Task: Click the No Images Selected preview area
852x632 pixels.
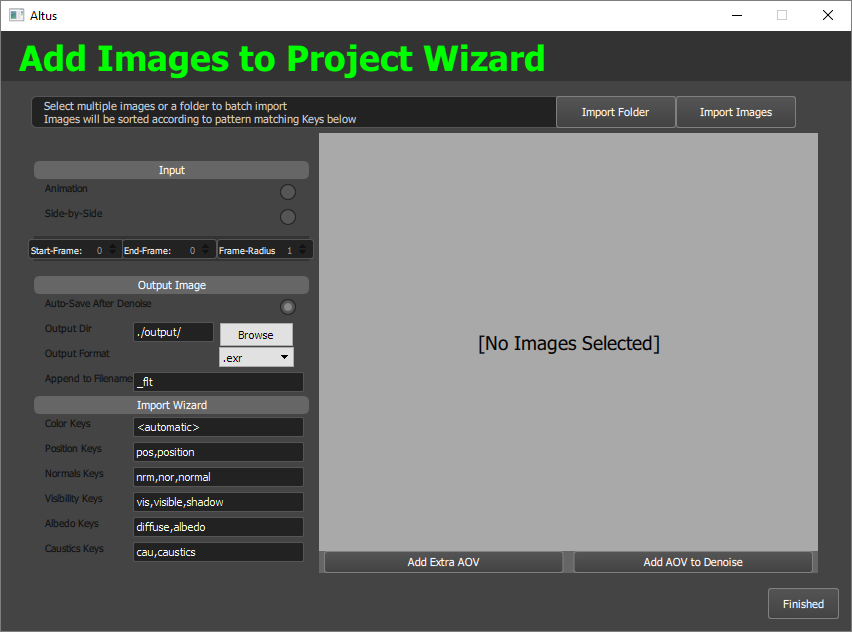Action: [568, 342]
